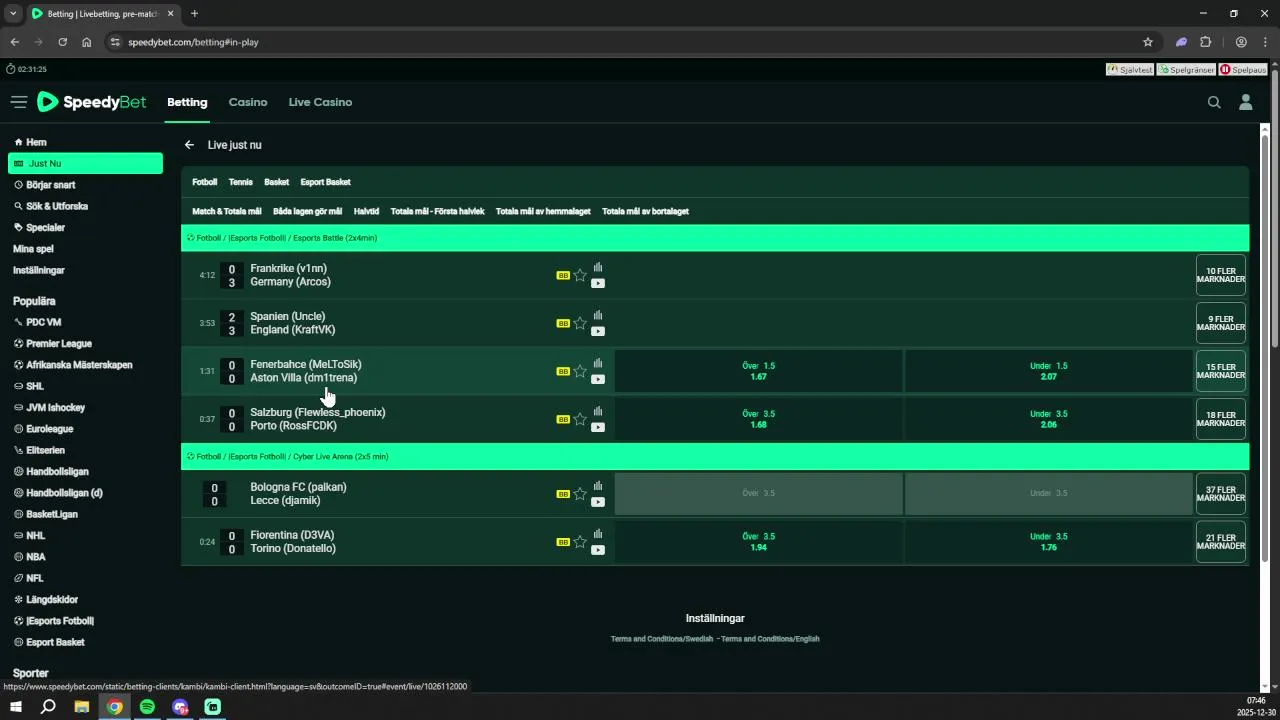This screenshot has height=720, width=1280.
Task: Switch to the Casino tab
Action: (248, 102)
